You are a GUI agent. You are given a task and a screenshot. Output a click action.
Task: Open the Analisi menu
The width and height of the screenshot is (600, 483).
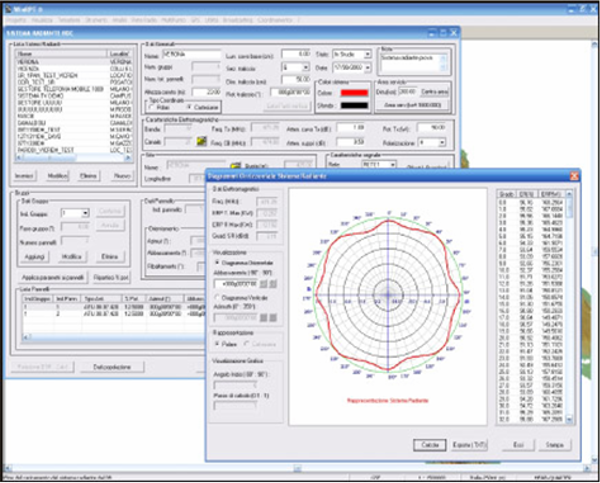[119, 20]
